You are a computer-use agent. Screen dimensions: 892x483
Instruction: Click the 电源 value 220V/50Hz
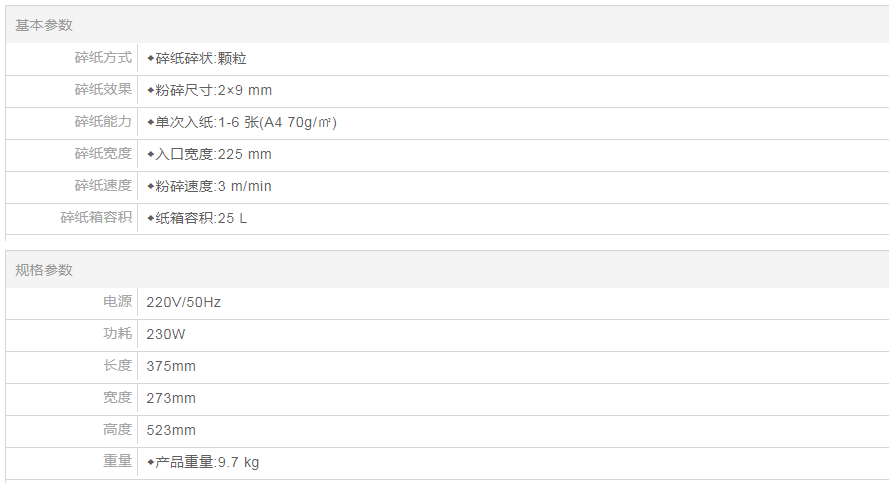click(183, 302)
